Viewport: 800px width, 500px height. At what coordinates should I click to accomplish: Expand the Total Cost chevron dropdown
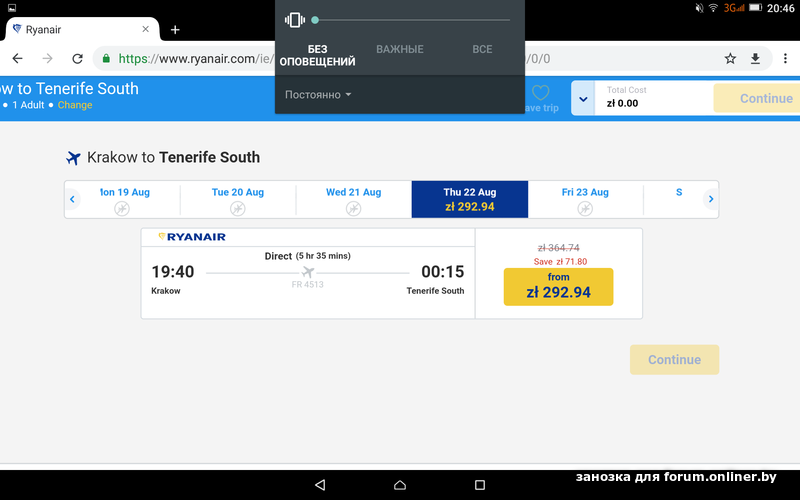tap(583, 98)
